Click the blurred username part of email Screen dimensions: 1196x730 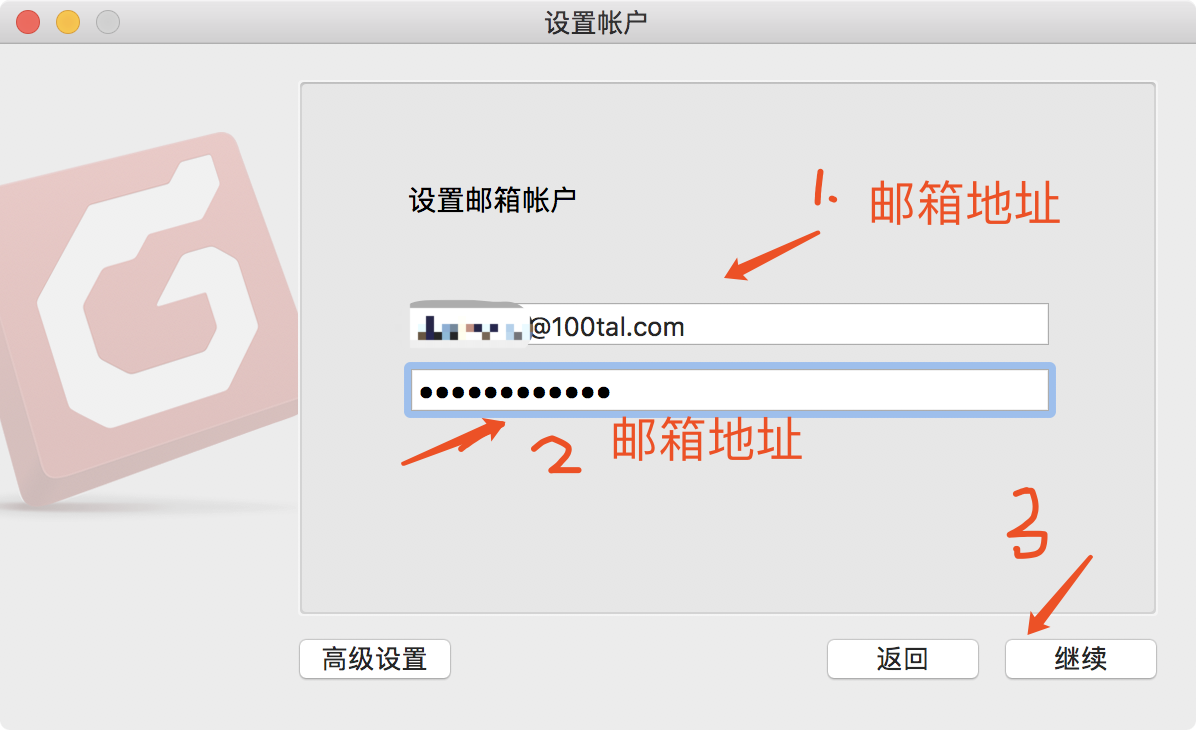(468, 326)
